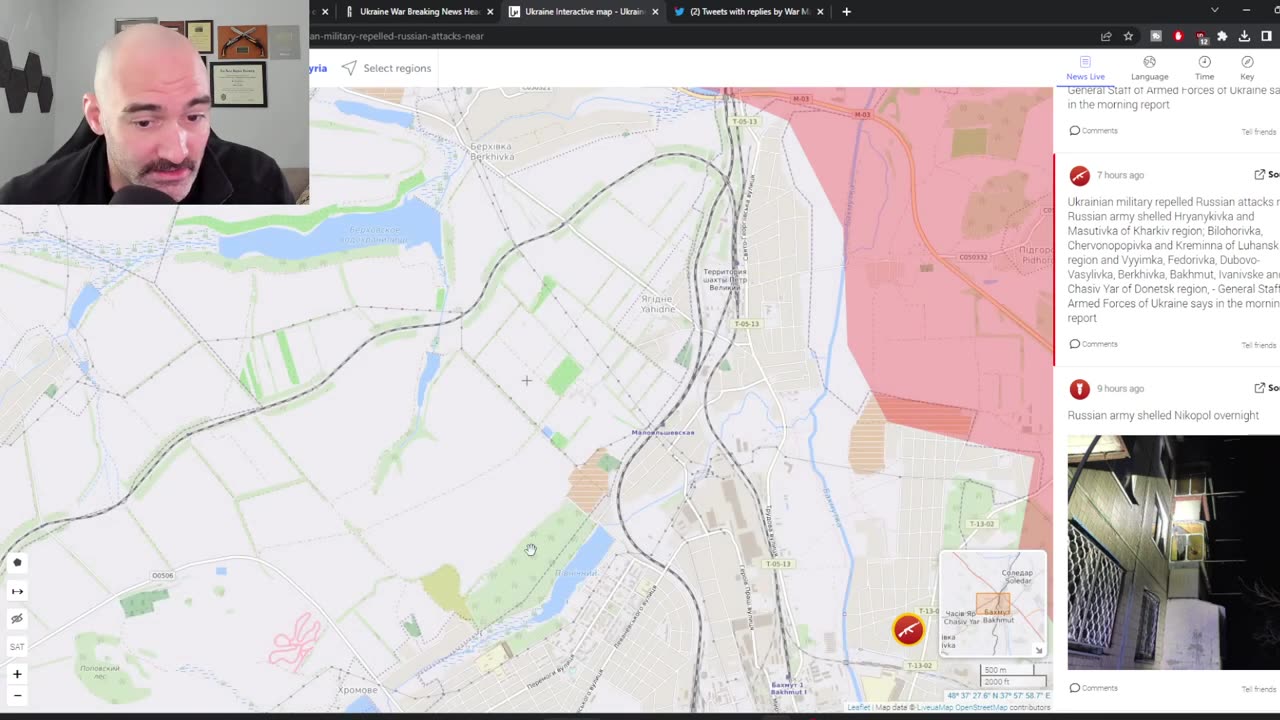
Task: Click the O0506 road label
Action: click(x=162, y=576)
